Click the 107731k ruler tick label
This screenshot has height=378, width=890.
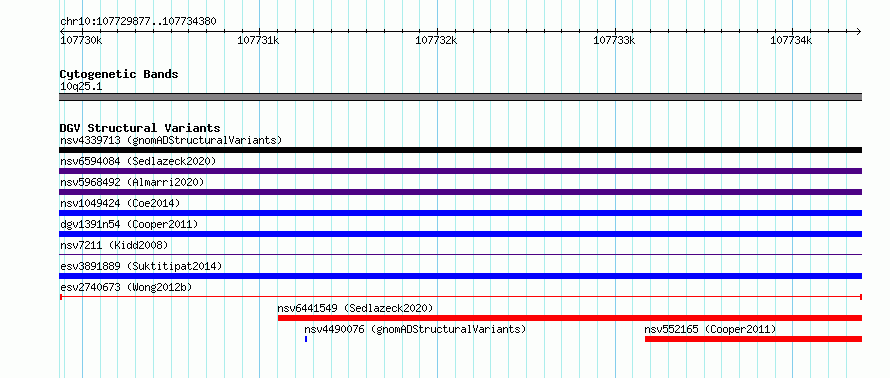(x=258, y=40)
